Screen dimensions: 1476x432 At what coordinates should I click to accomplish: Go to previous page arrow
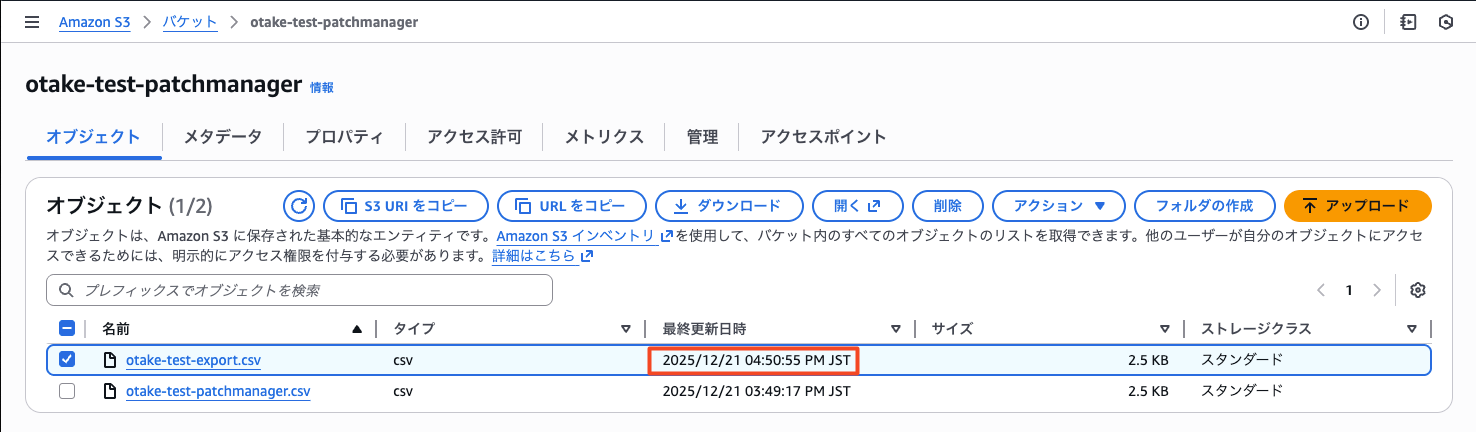1321,290
